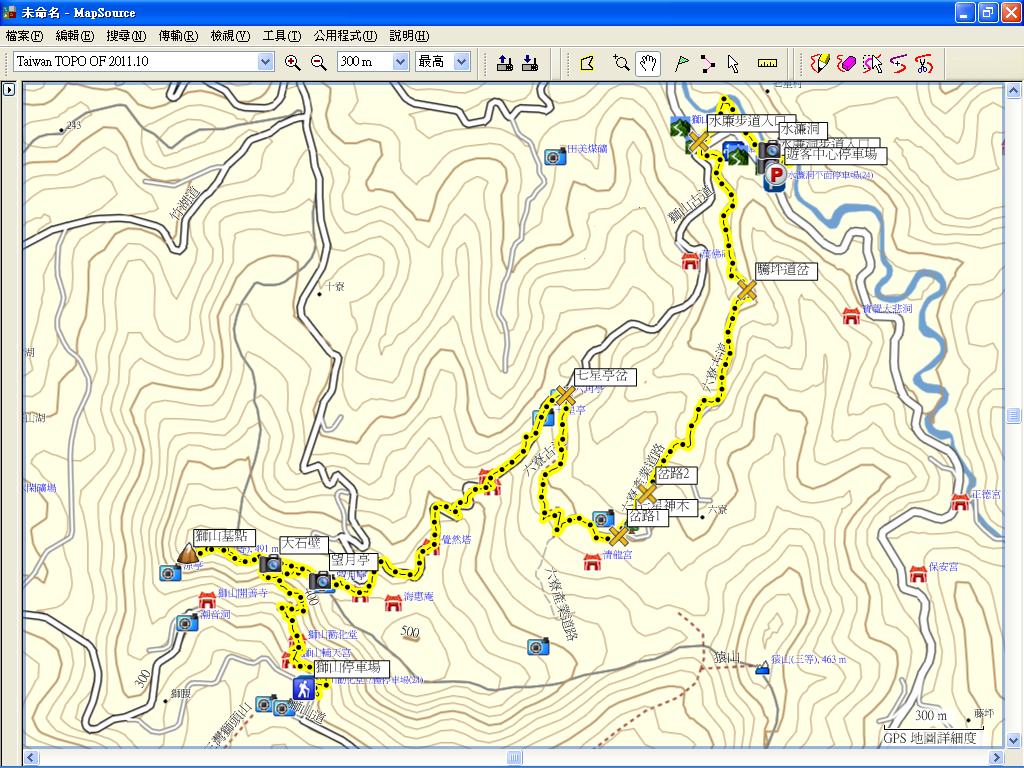The height and width of the screenshot is (768, 1024).
Task: Click the 望月亭 waypoint label
Action: tap(353, 561)
